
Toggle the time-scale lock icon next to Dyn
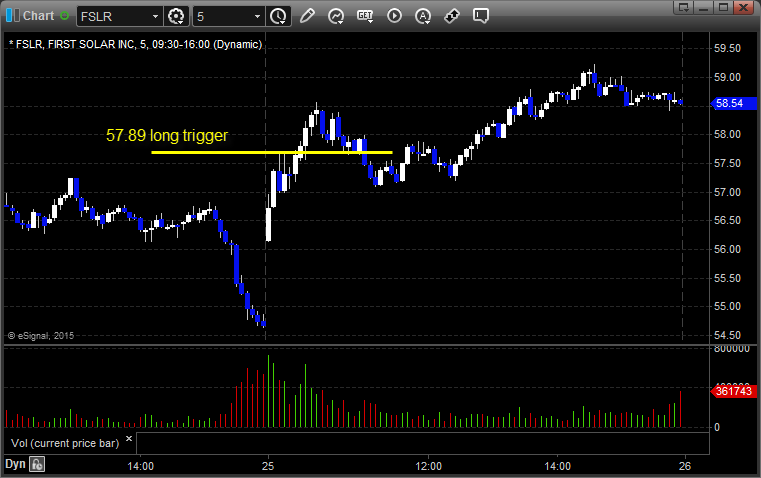pyautogui.click(x=37, y=464)
